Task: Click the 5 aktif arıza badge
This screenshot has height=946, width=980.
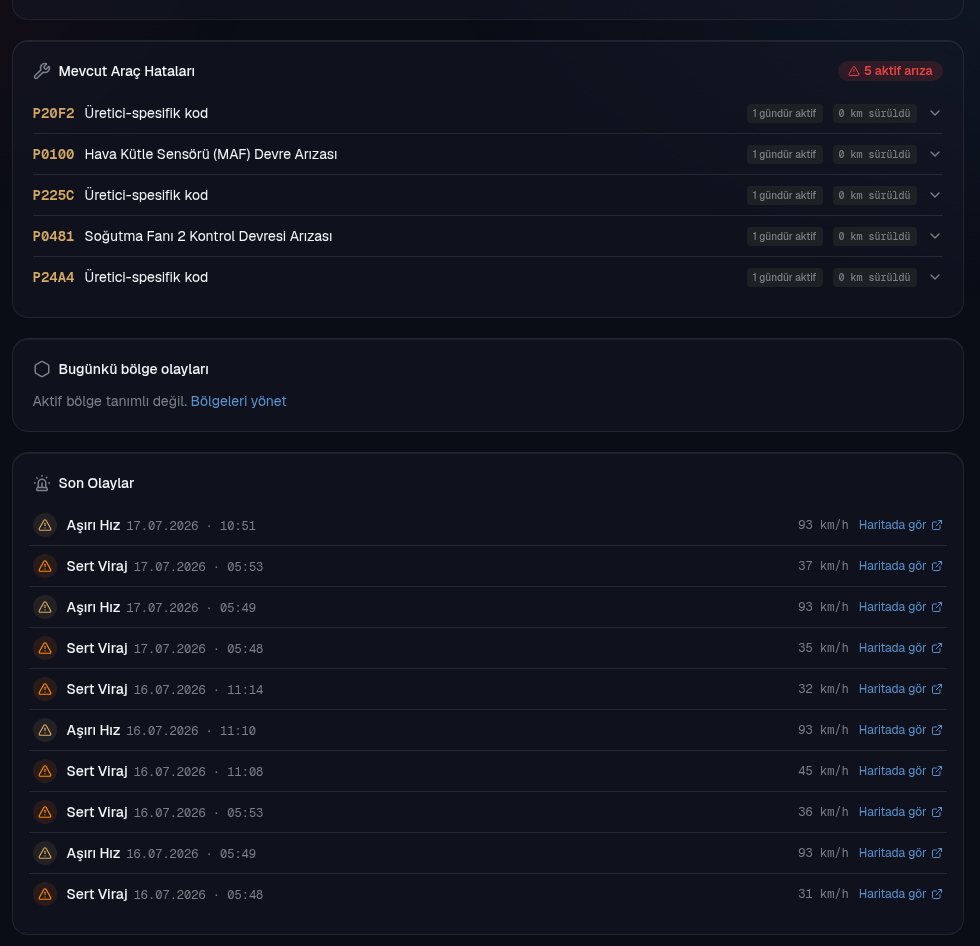Action: (890, 71)
